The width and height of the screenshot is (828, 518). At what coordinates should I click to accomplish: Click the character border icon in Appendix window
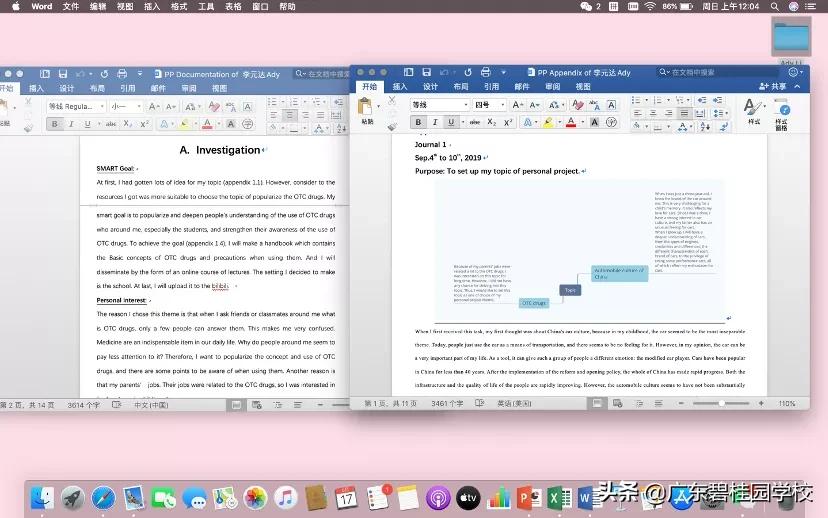611,105
